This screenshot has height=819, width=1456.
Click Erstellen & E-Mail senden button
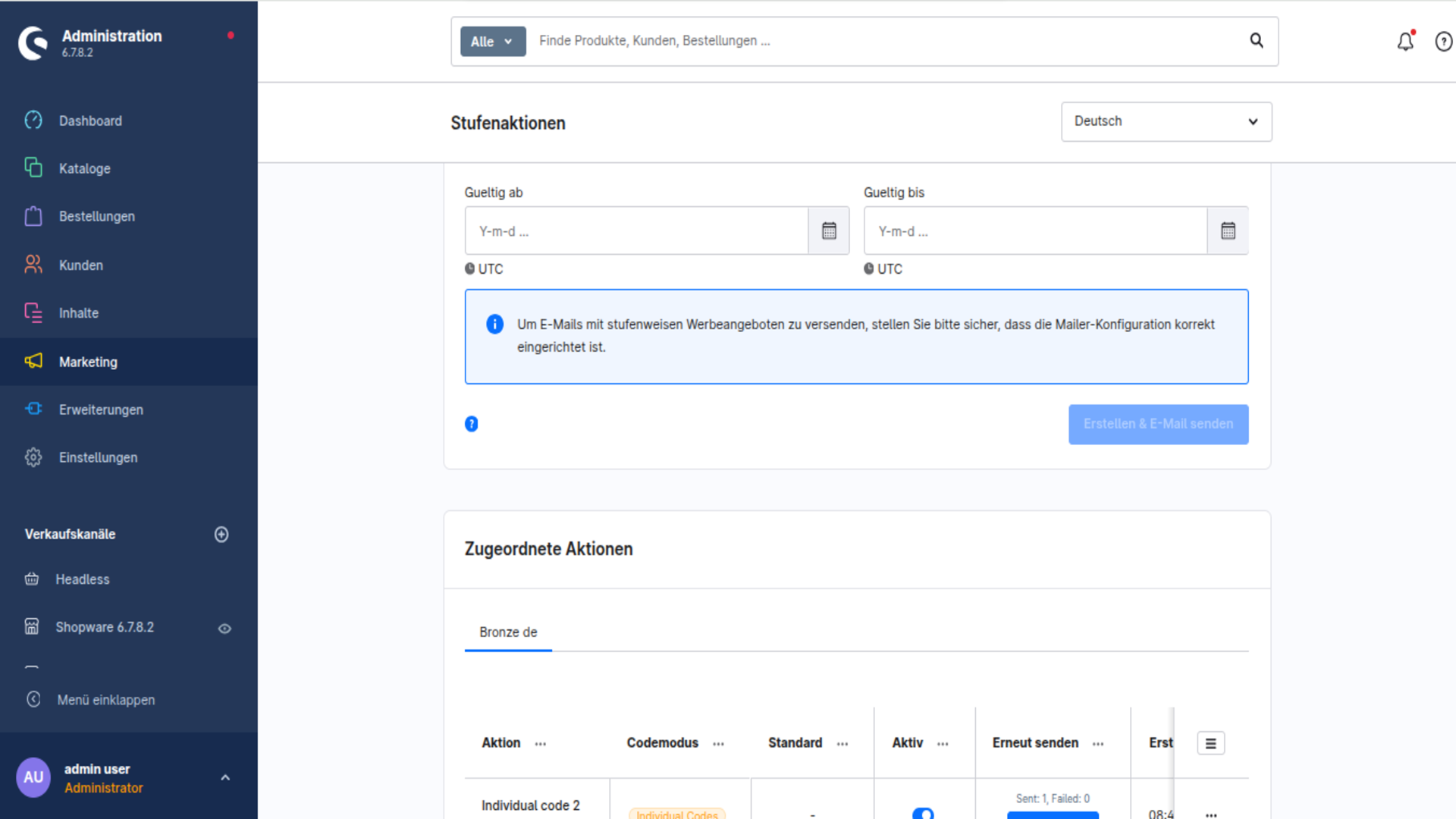tap(1158, 424)
